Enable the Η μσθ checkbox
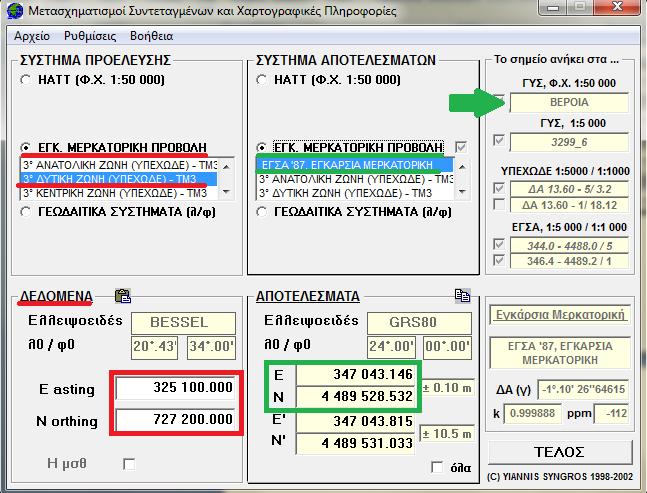The height and width of the screenshot is (493, 647). [x=129, y=464]
